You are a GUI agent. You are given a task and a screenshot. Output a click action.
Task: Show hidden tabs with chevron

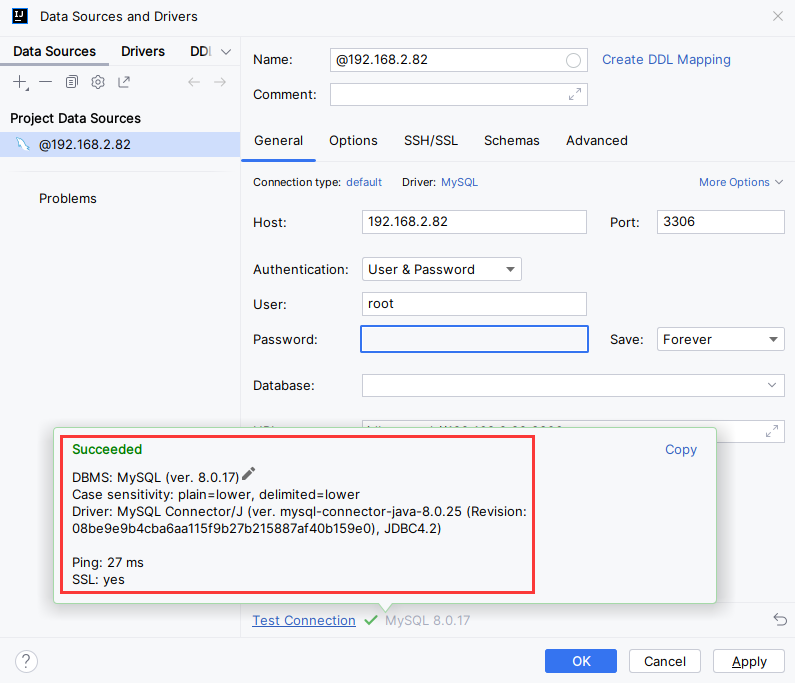point(226,52)
